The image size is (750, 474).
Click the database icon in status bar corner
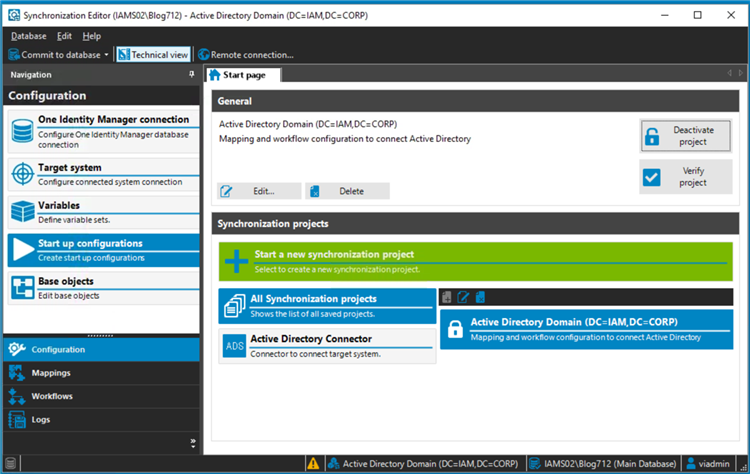point(11,463)
